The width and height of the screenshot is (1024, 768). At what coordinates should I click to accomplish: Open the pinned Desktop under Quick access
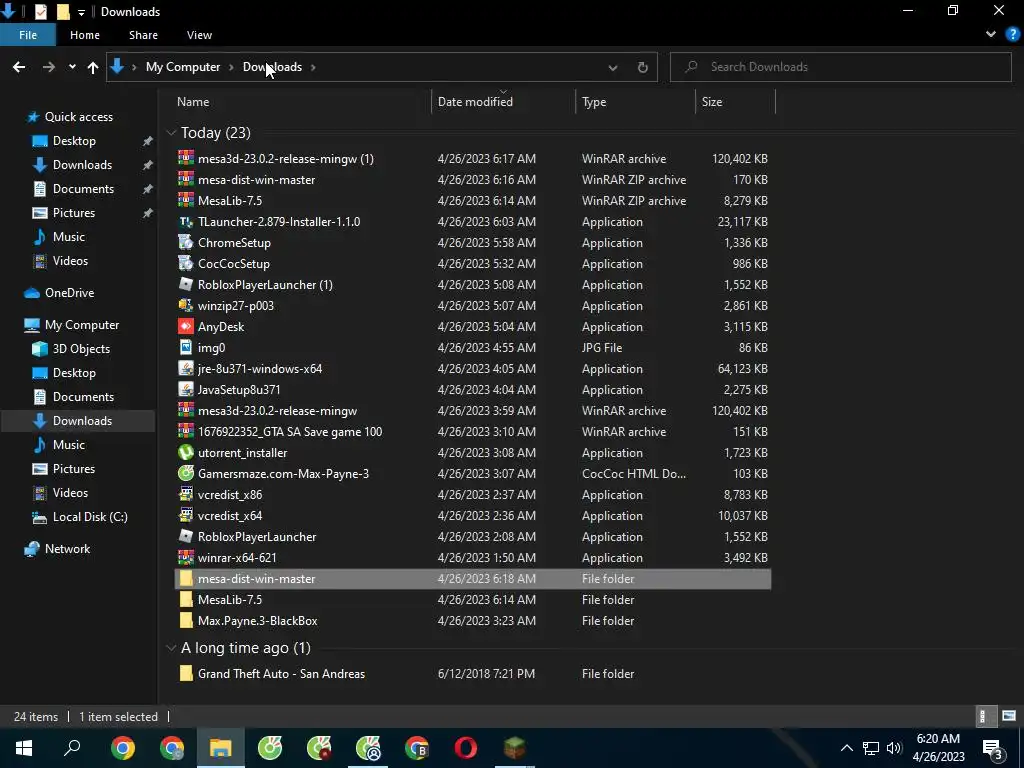tap(74, 140)
